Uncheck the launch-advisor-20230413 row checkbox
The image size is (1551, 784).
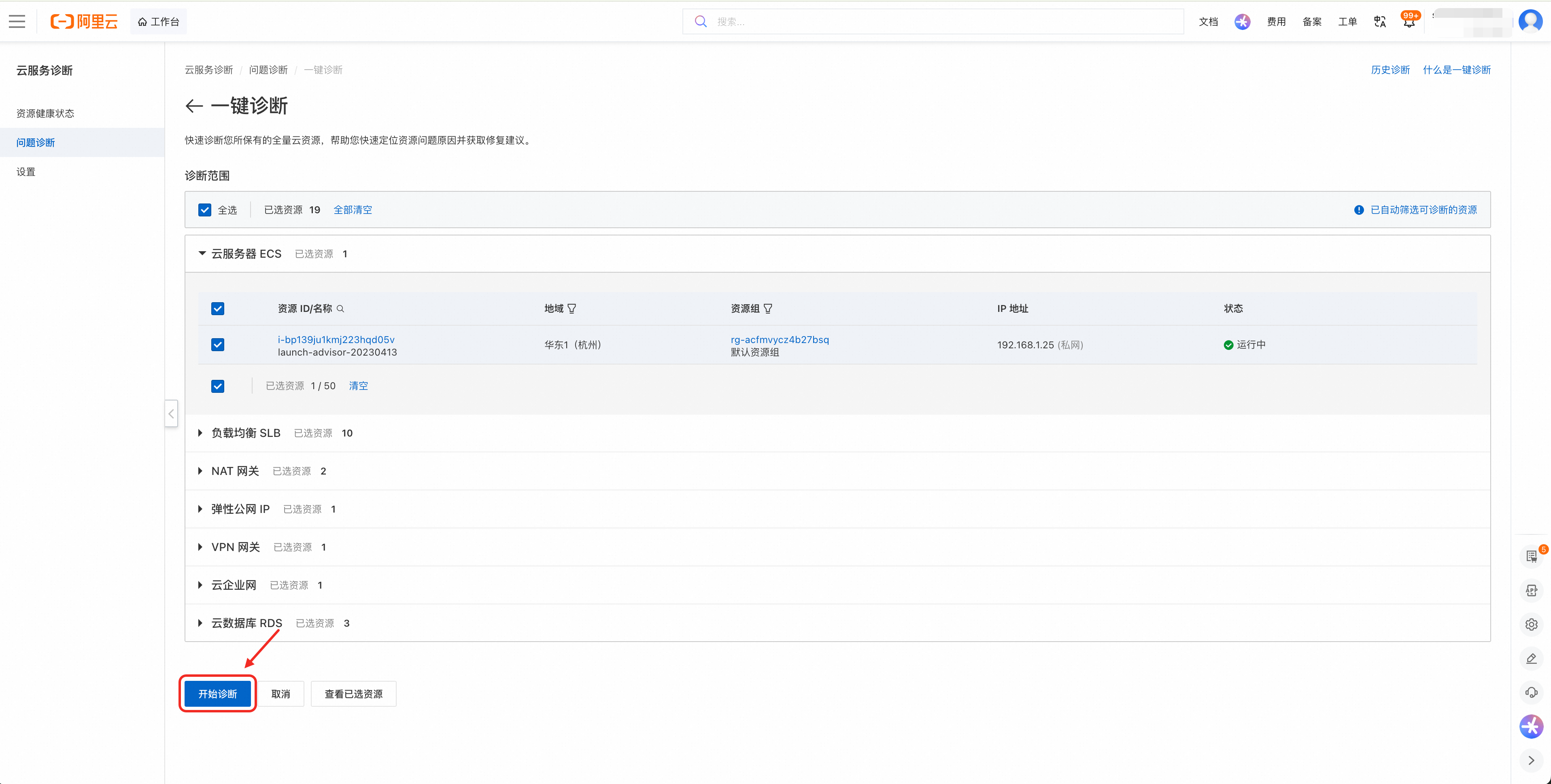218,345
